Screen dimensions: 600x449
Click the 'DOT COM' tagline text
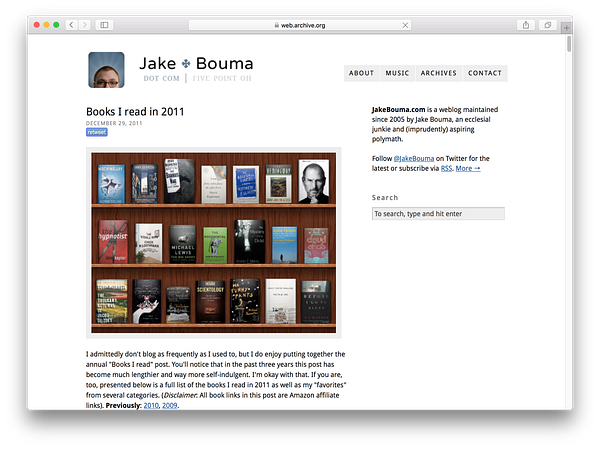pyautogui.click(x=161, y=78)
